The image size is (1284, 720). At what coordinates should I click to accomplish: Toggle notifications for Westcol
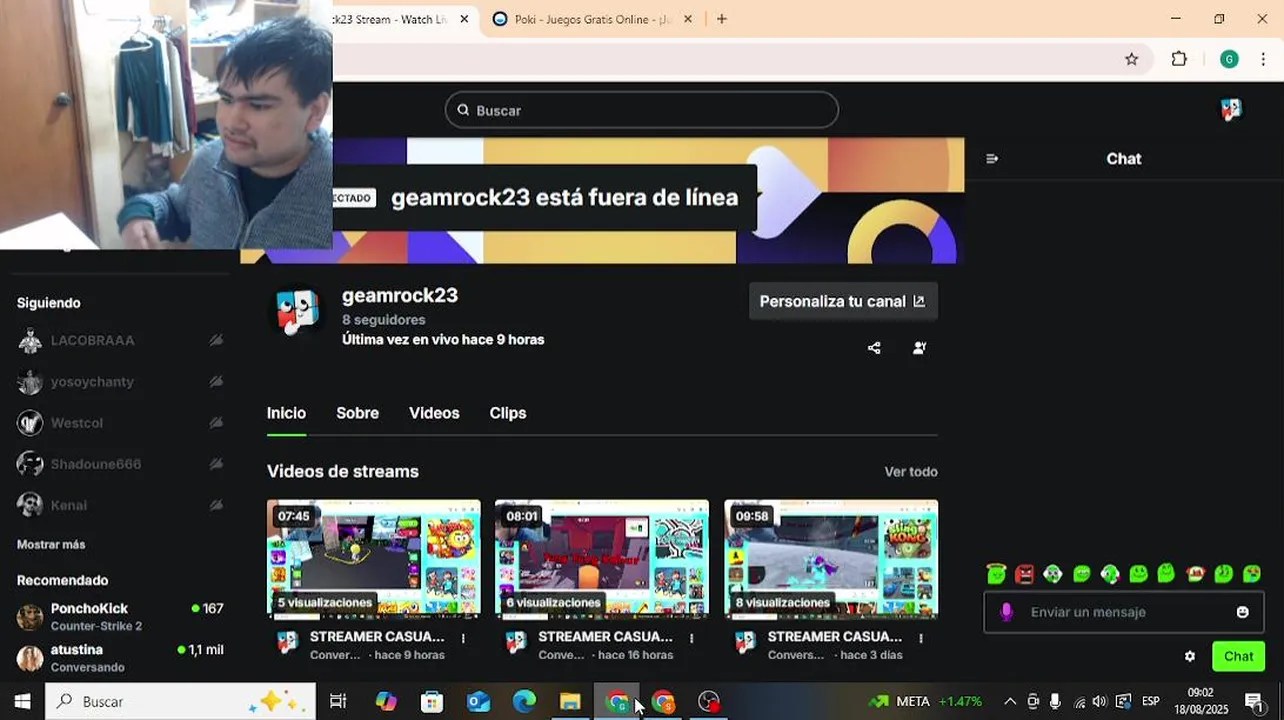click(216, 423)
